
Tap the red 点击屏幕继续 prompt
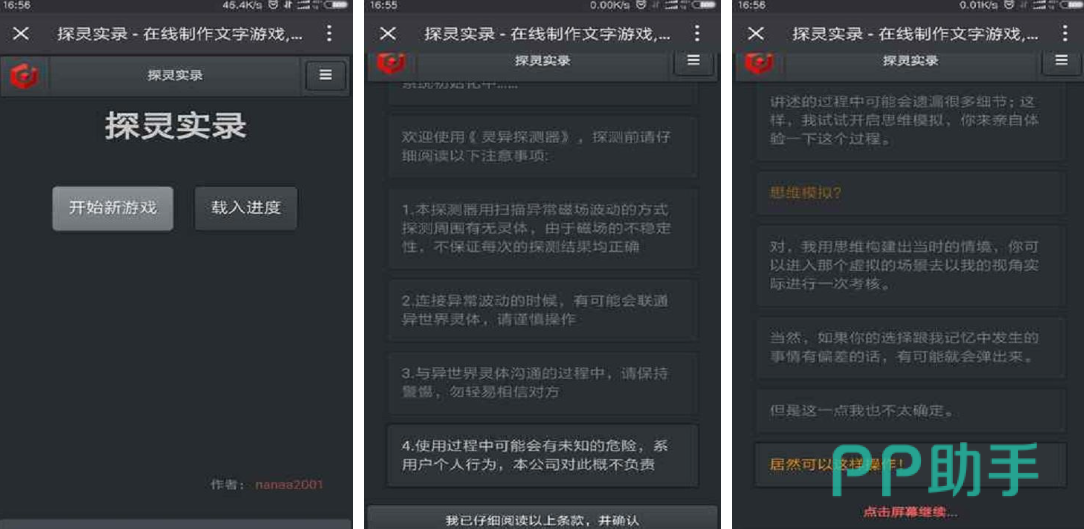910,512
